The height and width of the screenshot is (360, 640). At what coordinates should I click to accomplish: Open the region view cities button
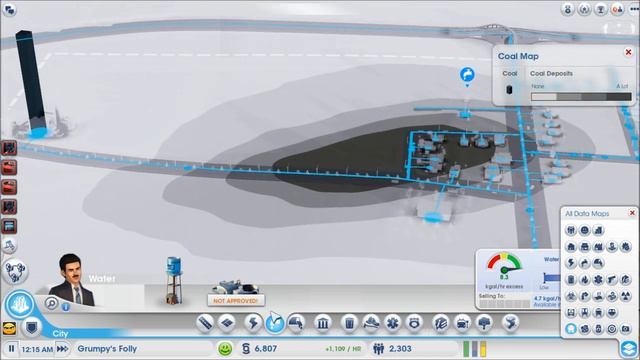(15, 271)
